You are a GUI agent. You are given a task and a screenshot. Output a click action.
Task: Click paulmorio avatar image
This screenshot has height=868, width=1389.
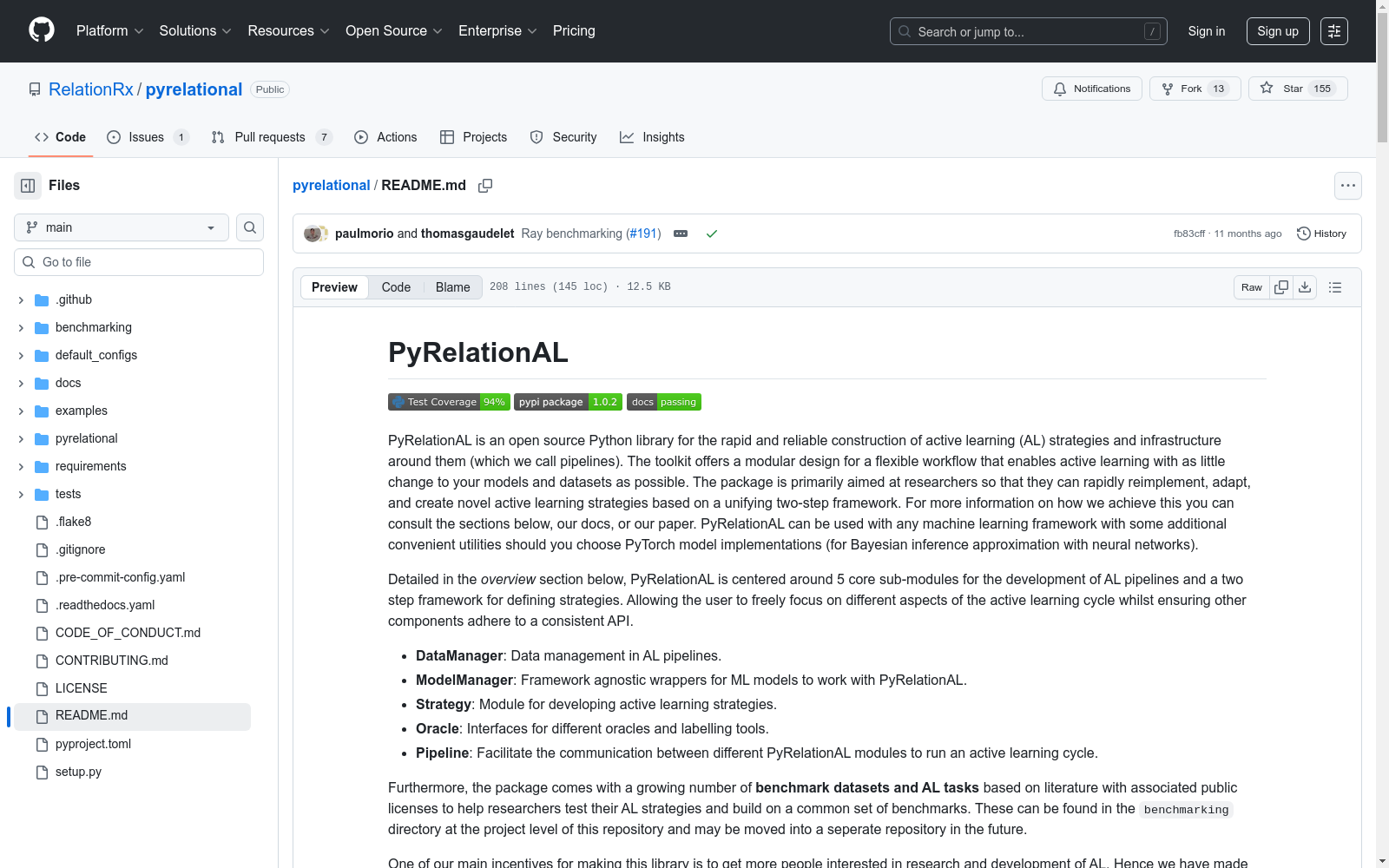tap(312, 233)
